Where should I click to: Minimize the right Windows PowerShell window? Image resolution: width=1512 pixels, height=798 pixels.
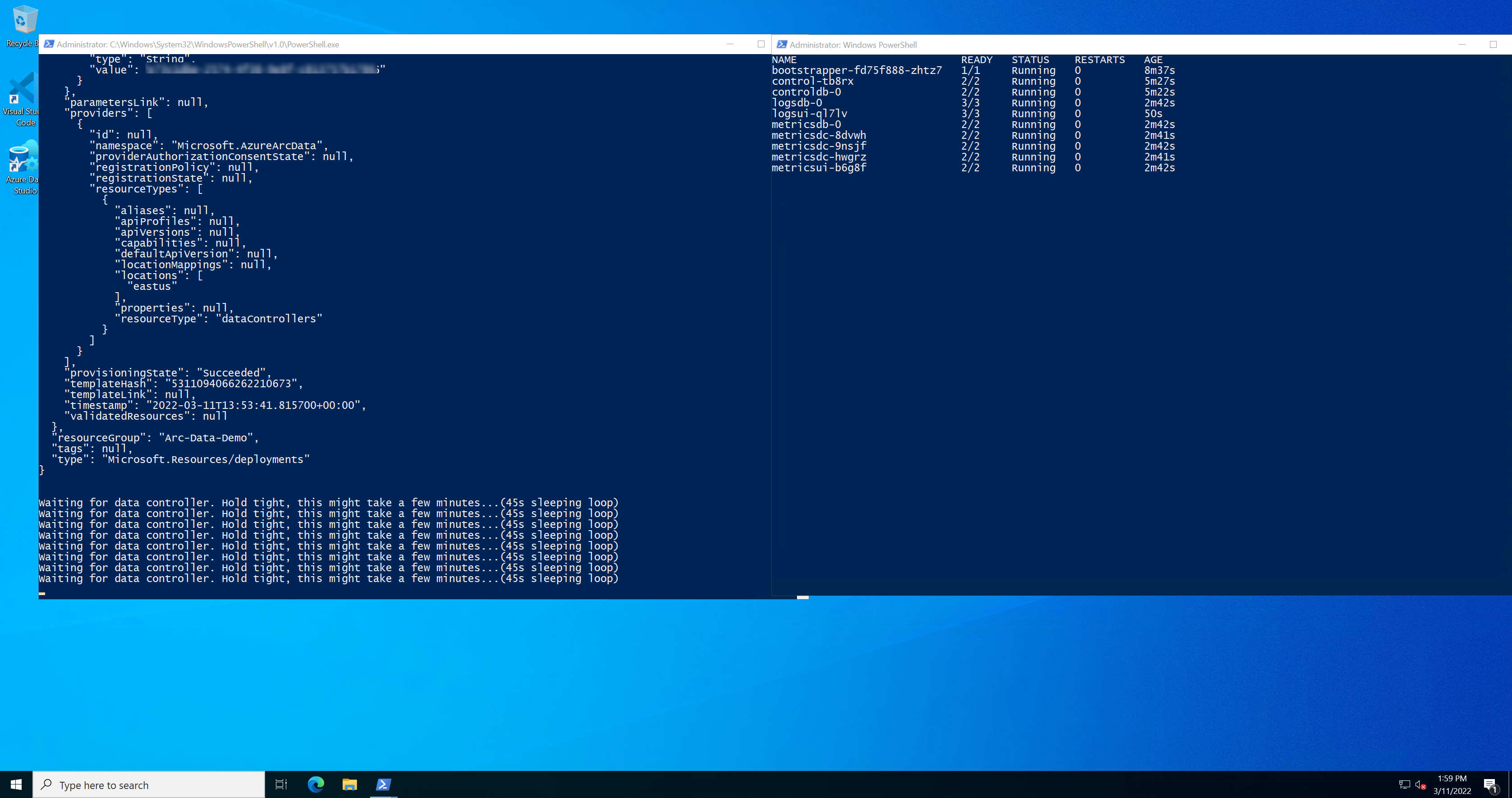pos(1462,45)
